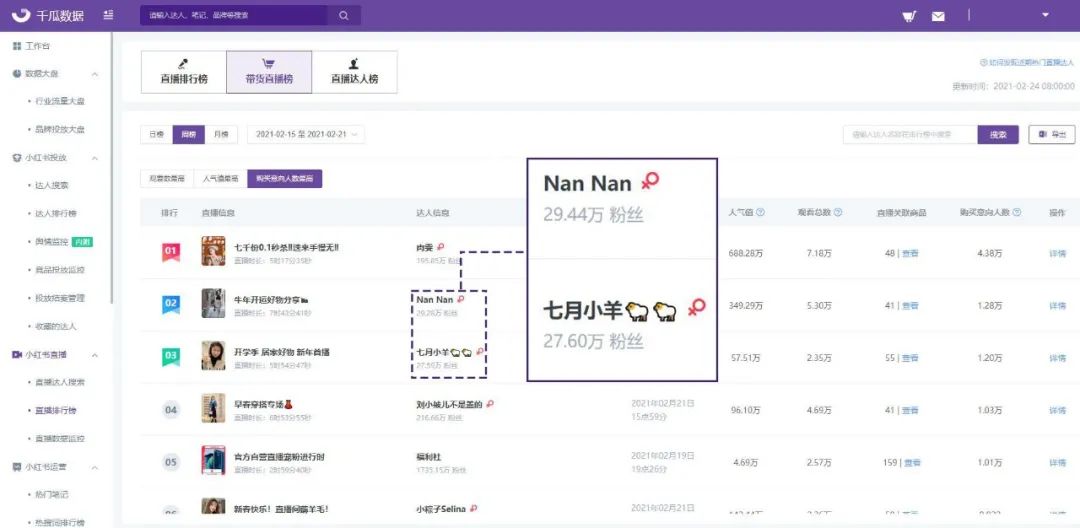Click the green 03 rank badge
This screenshot has height=528, width=1080.
(x=171, y=357)
